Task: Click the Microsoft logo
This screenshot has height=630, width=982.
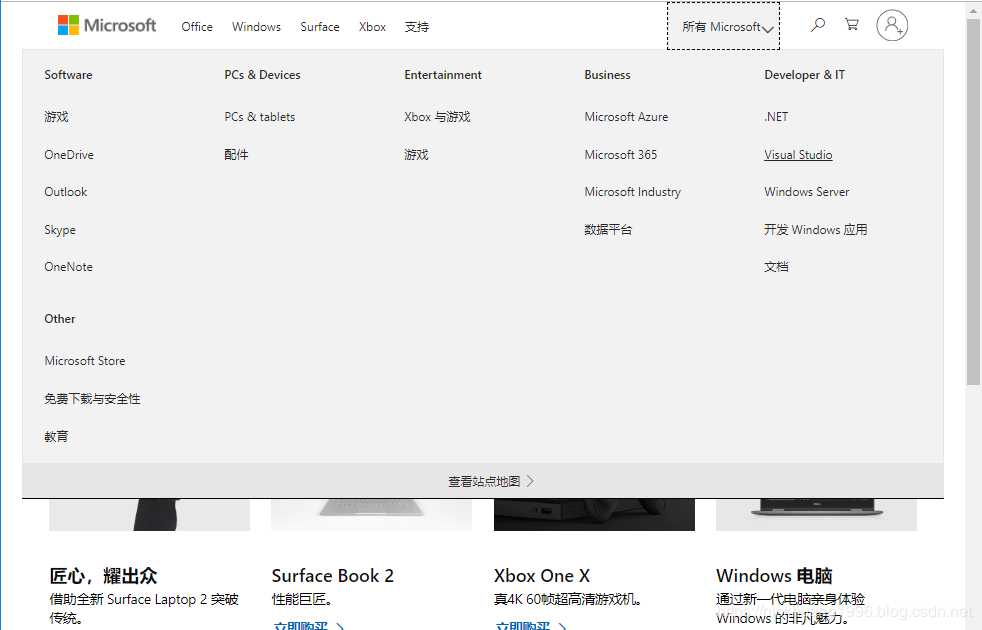Action: [106, 25]
